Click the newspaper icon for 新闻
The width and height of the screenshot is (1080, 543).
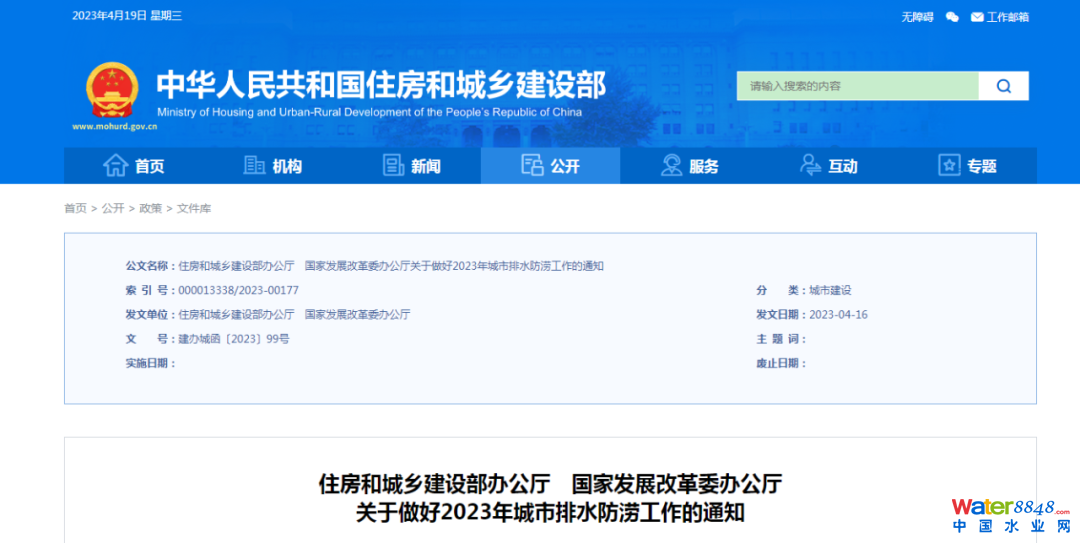394,166
